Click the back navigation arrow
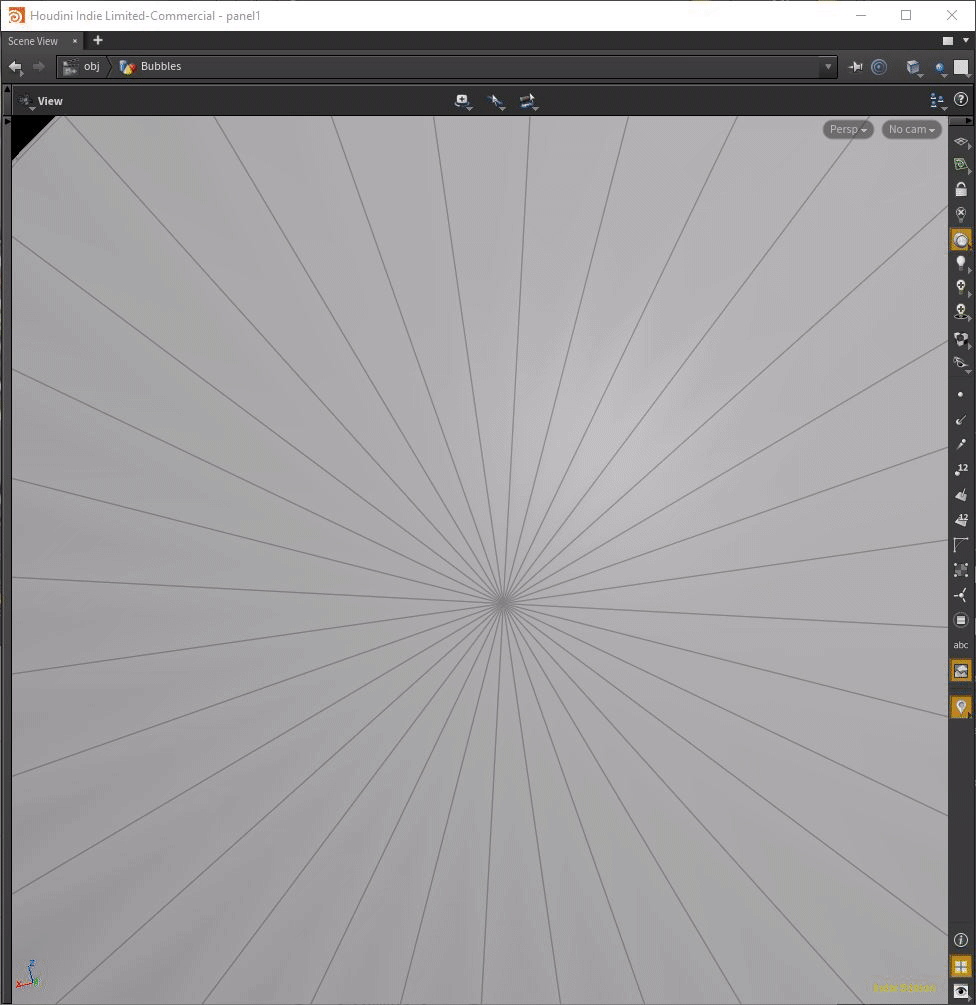The width and height of the screenshot is (976, 1005). coord(16,67)
